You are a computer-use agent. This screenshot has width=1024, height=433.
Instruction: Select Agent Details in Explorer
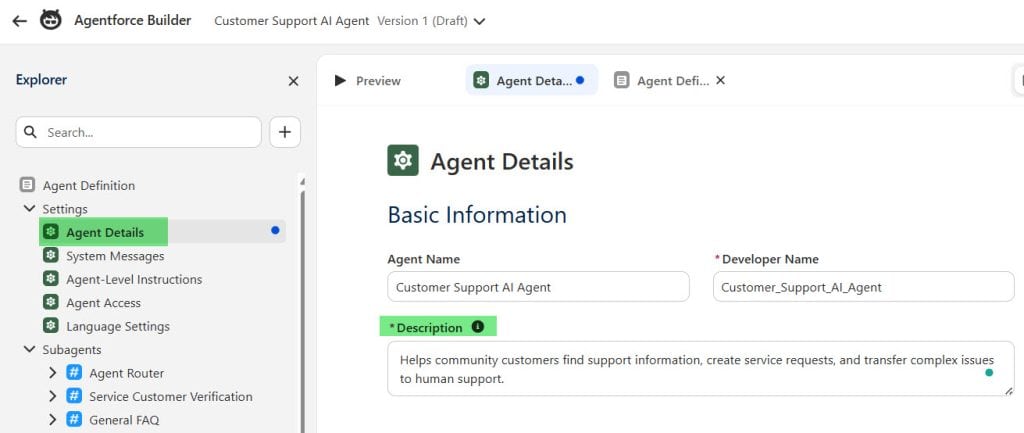(x=104, y=233)
